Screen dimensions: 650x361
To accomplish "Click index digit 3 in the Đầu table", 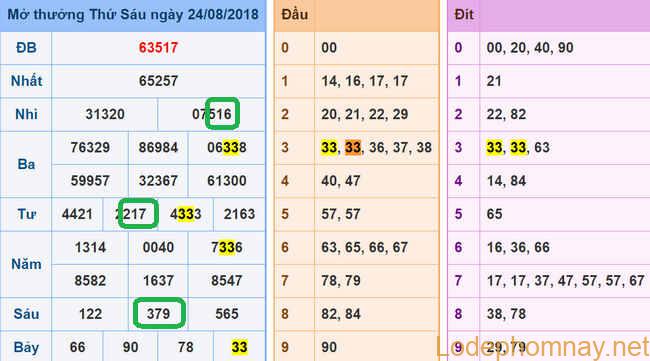I will pyautogui.click(x=285, y=147).
